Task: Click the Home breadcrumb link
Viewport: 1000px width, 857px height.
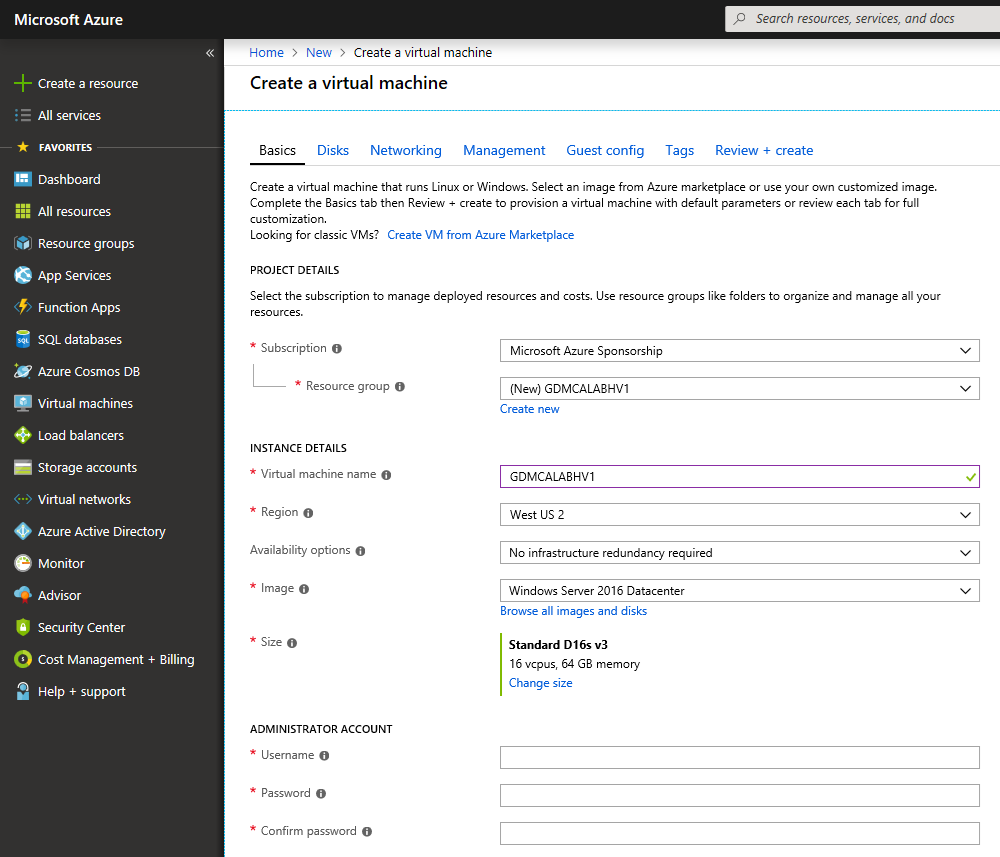Action: (267, 52)
